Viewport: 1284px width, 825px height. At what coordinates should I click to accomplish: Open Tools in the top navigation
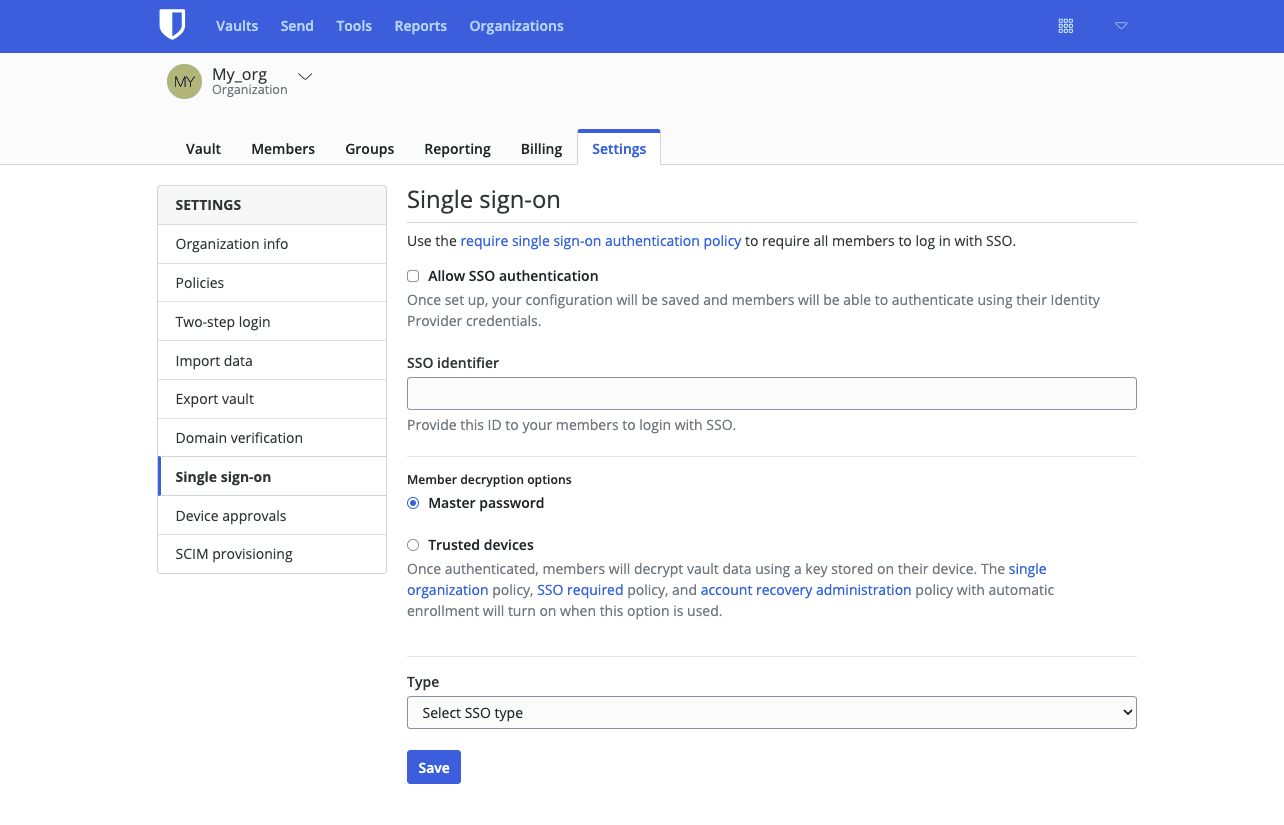pos(354,26)
